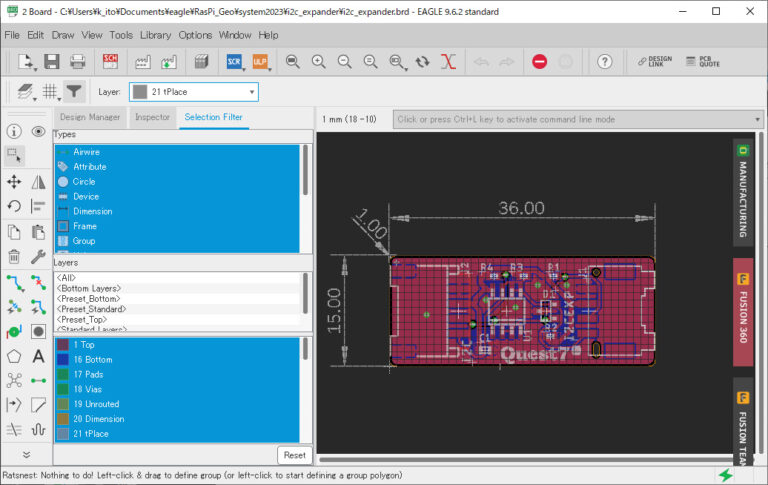
Task: Toggle layer visibility with the eye icon
Action: pos(38,131)
